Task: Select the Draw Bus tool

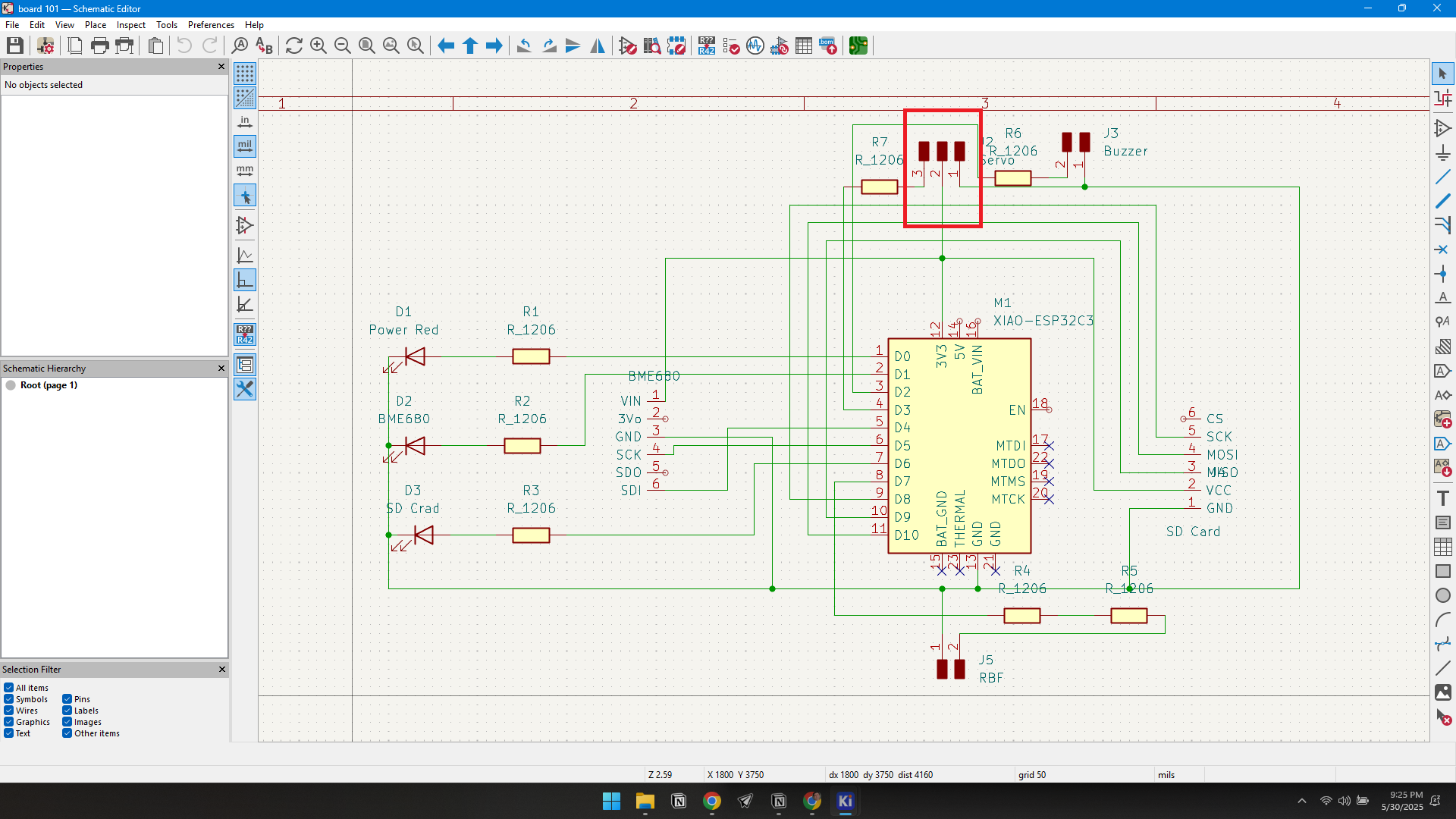Action: 1443,201
